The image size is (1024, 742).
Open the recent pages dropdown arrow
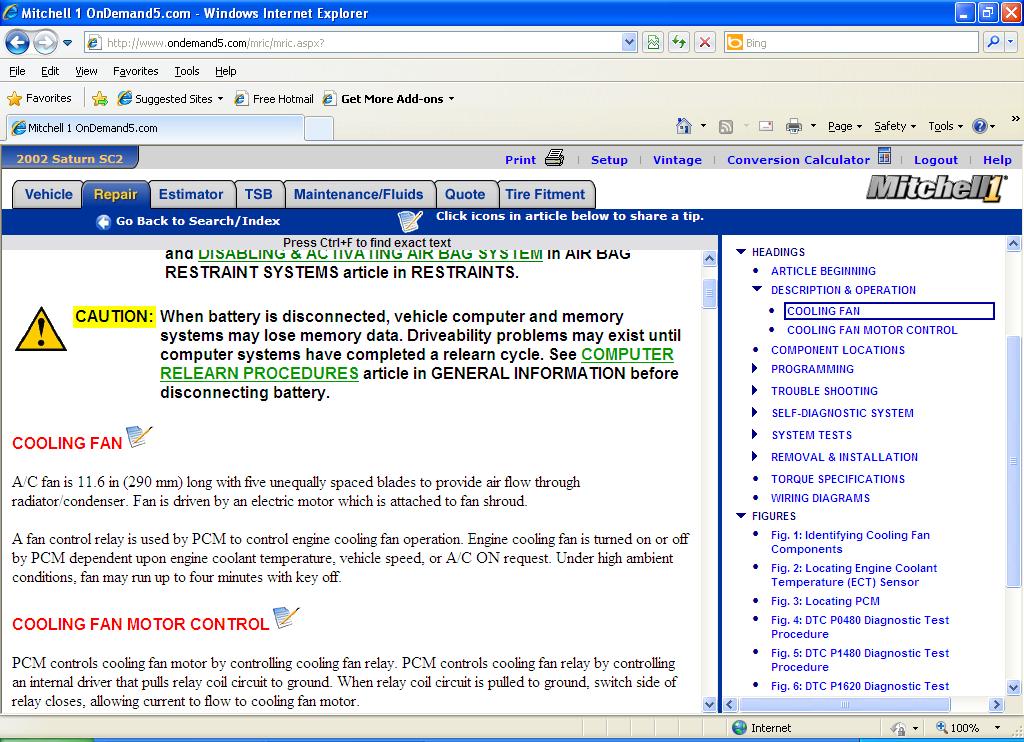tap(67, 43)
